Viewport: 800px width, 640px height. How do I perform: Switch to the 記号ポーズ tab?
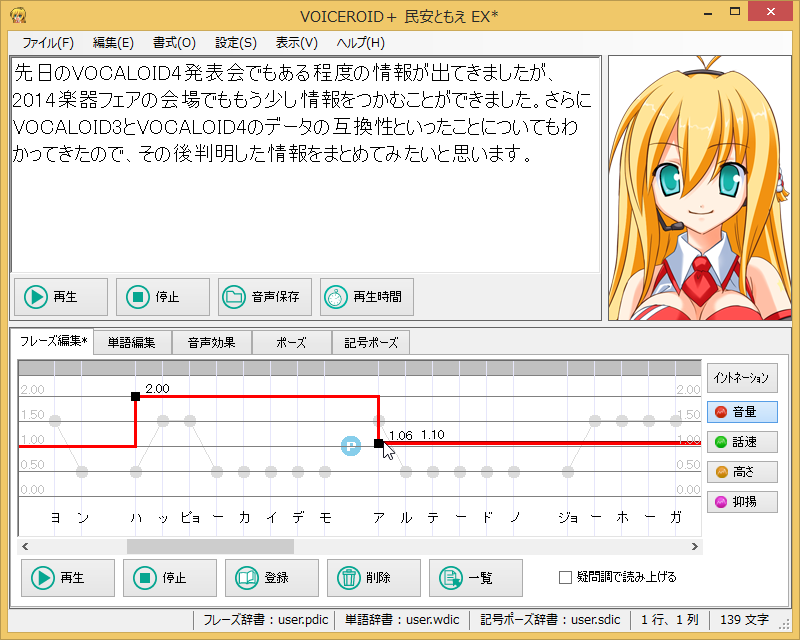371,342
